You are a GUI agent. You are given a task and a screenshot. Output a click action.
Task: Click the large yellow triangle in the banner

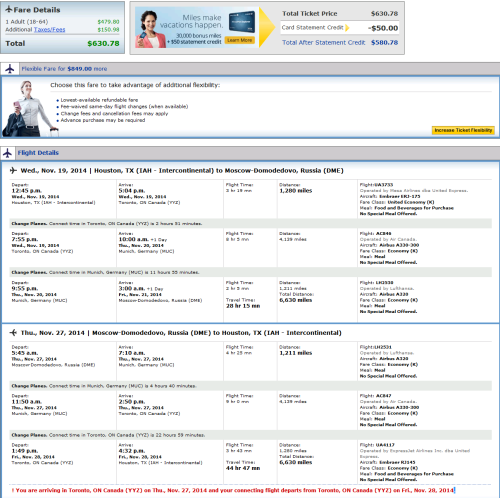pos(267,27)
